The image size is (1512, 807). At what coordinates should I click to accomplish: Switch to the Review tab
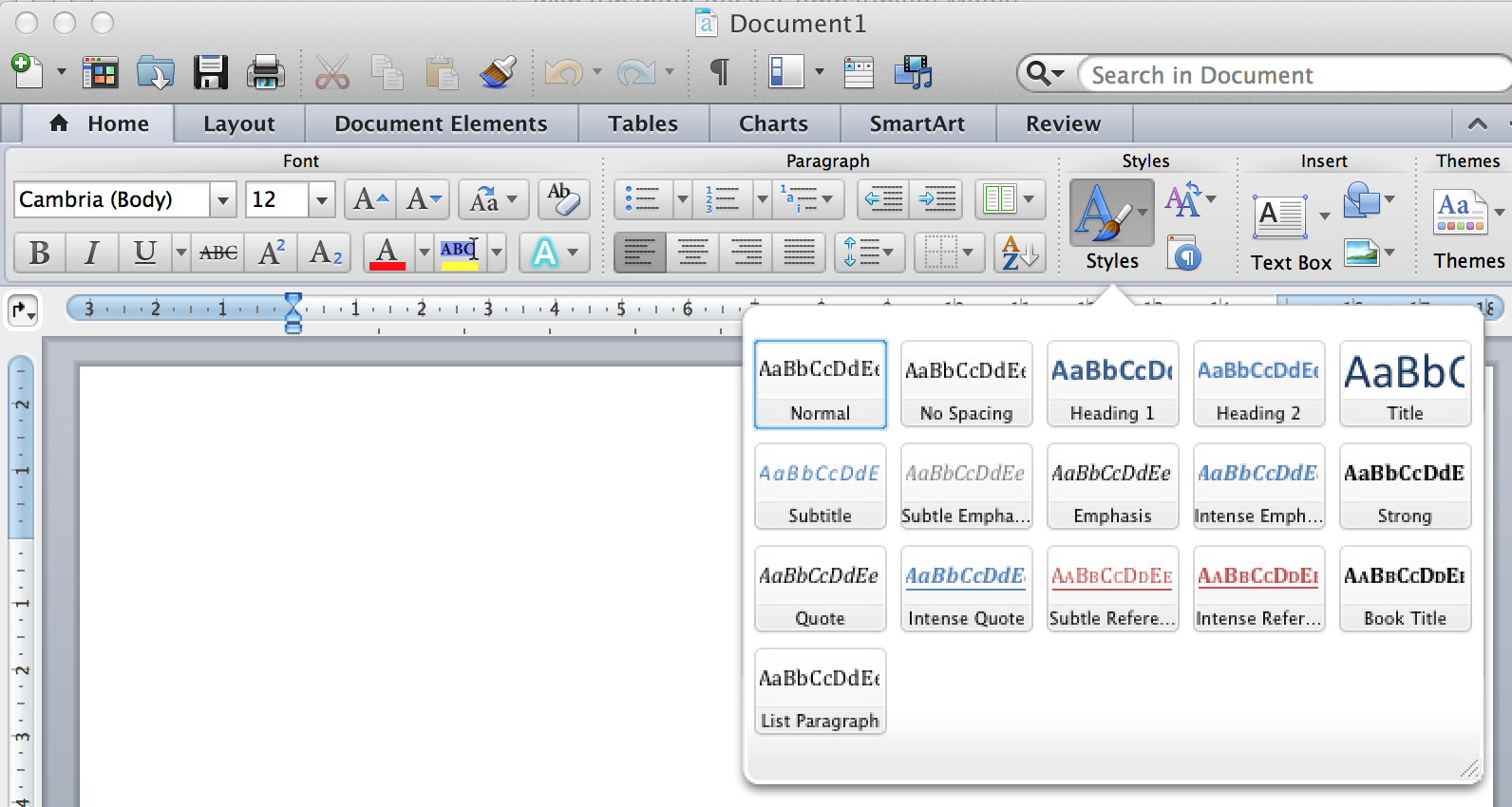pyautogui.click(x=1063, y=123)
